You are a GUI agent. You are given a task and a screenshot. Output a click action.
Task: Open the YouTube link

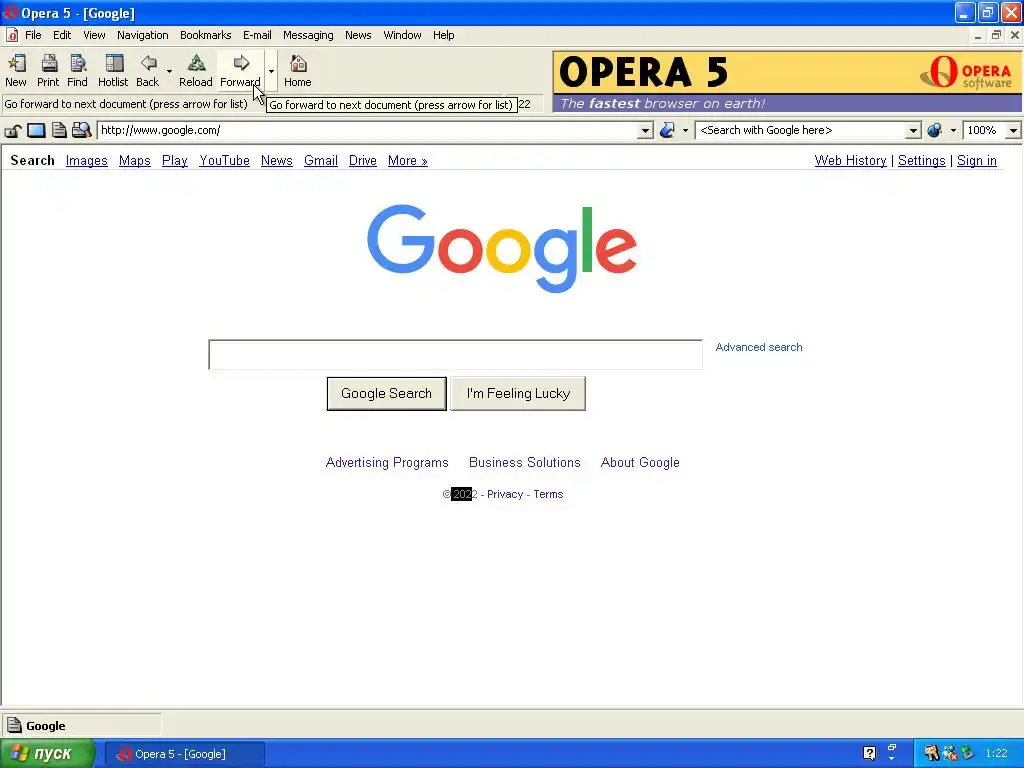pos(225,161)
